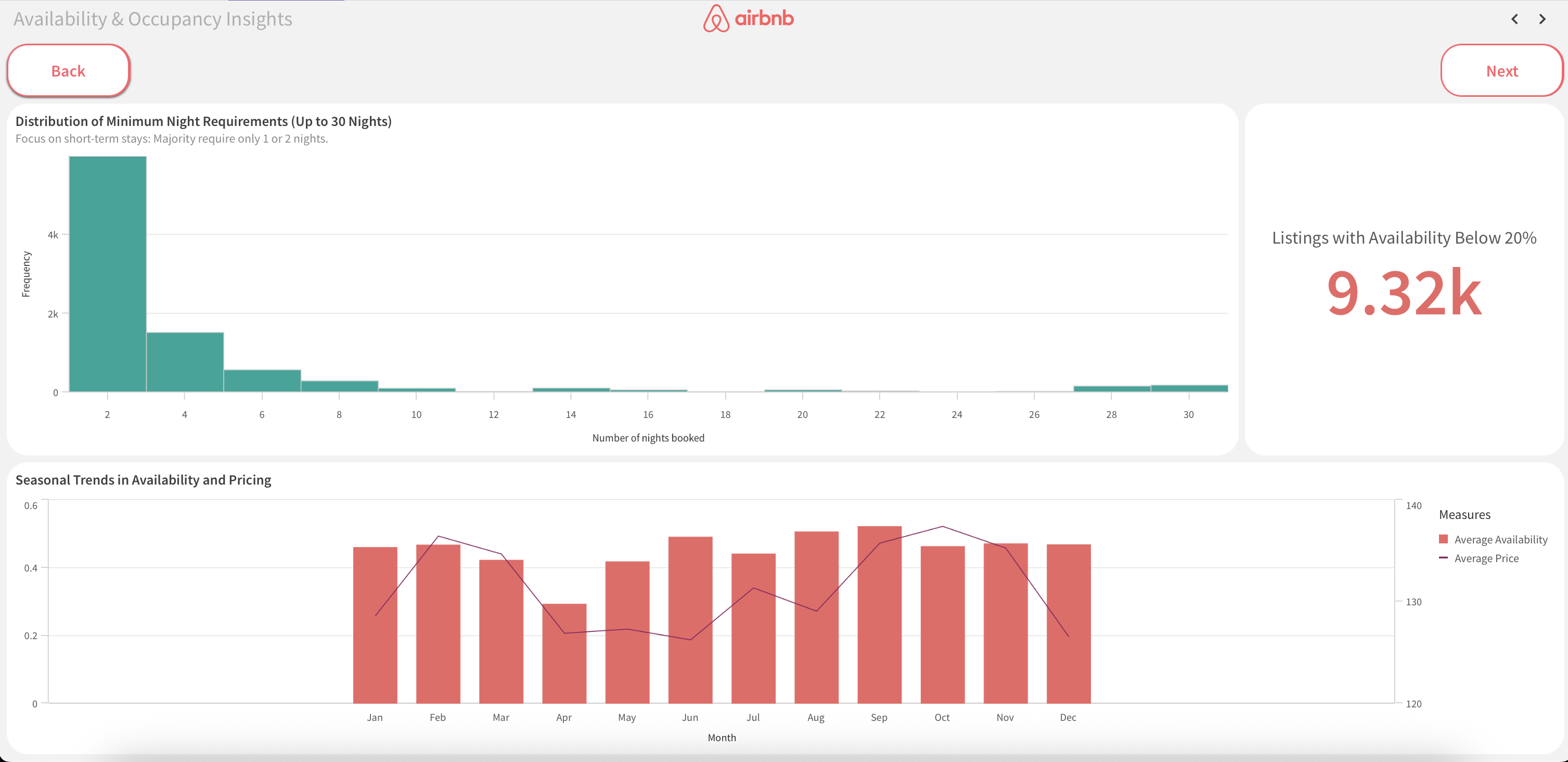Click the left chevron arrow in top-right corner

(x=1514, y=19)
